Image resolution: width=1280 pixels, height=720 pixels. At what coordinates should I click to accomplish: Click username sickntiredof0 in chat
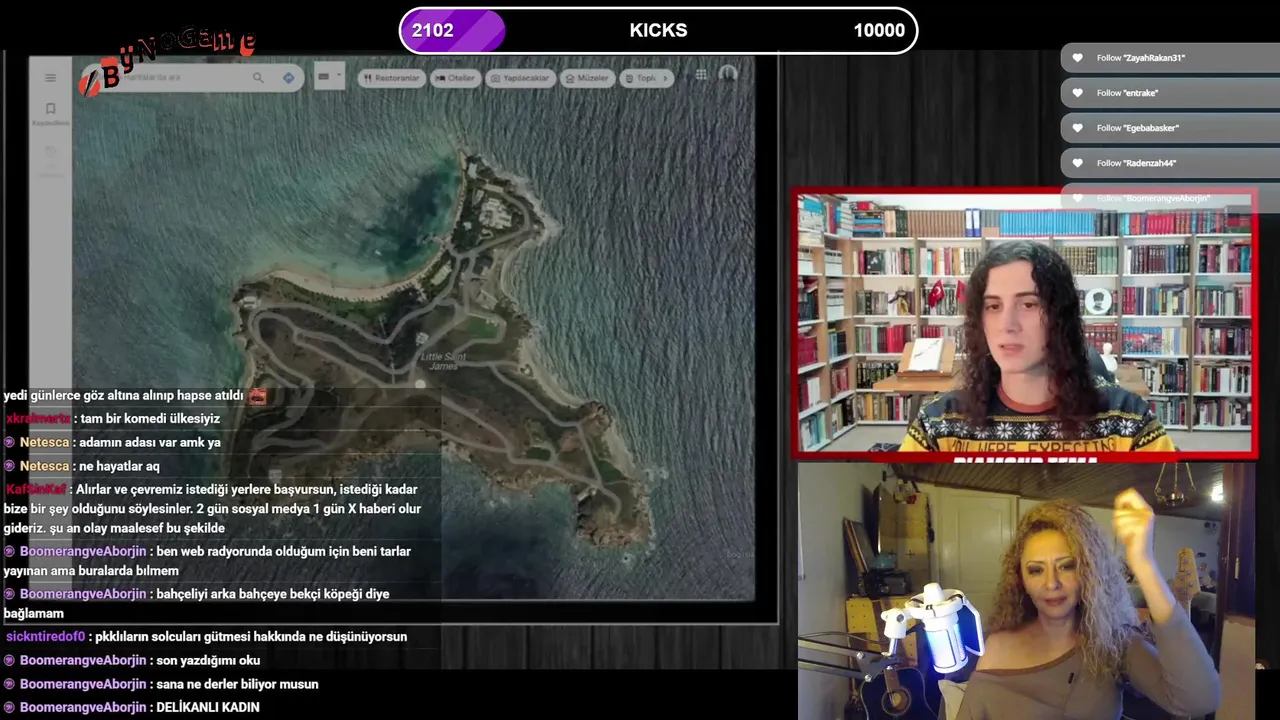pyautogui.click(x=46, y=637)
